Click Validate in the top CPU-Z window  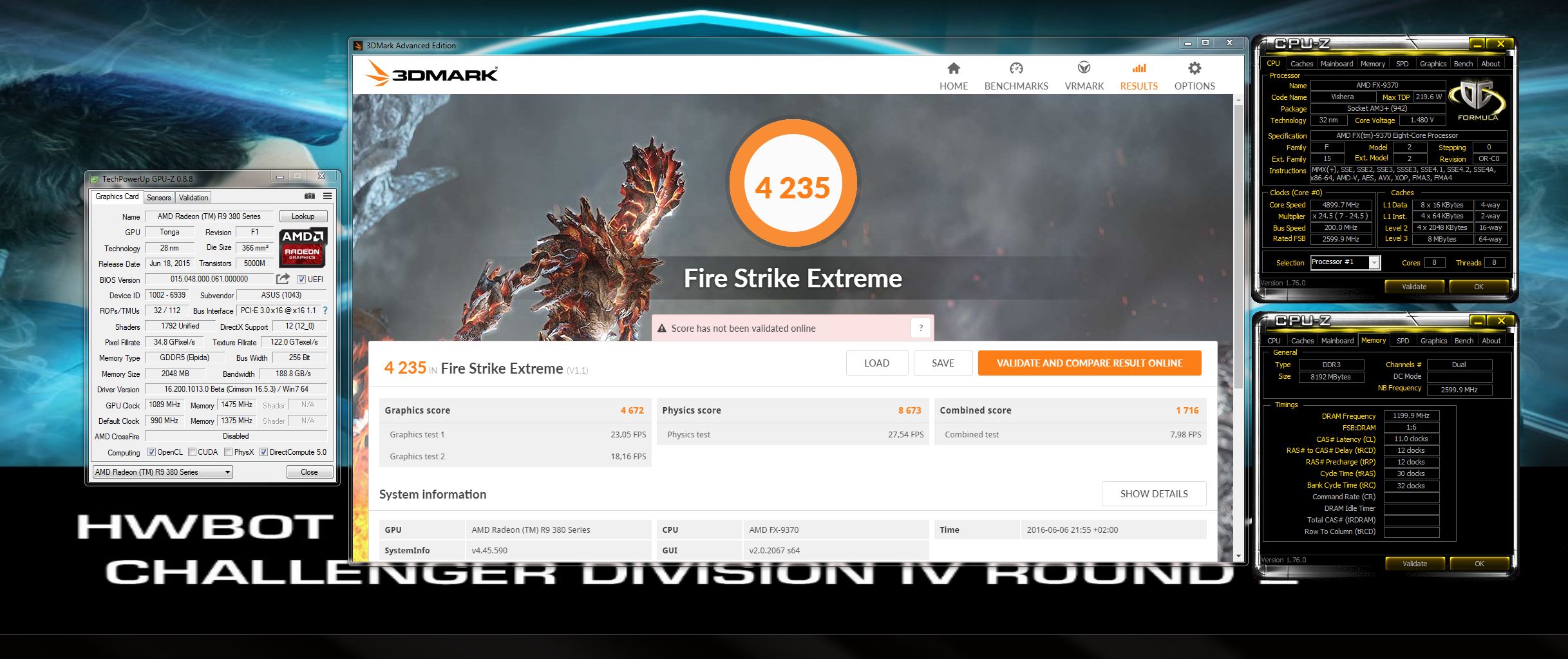coord(1414,287)
